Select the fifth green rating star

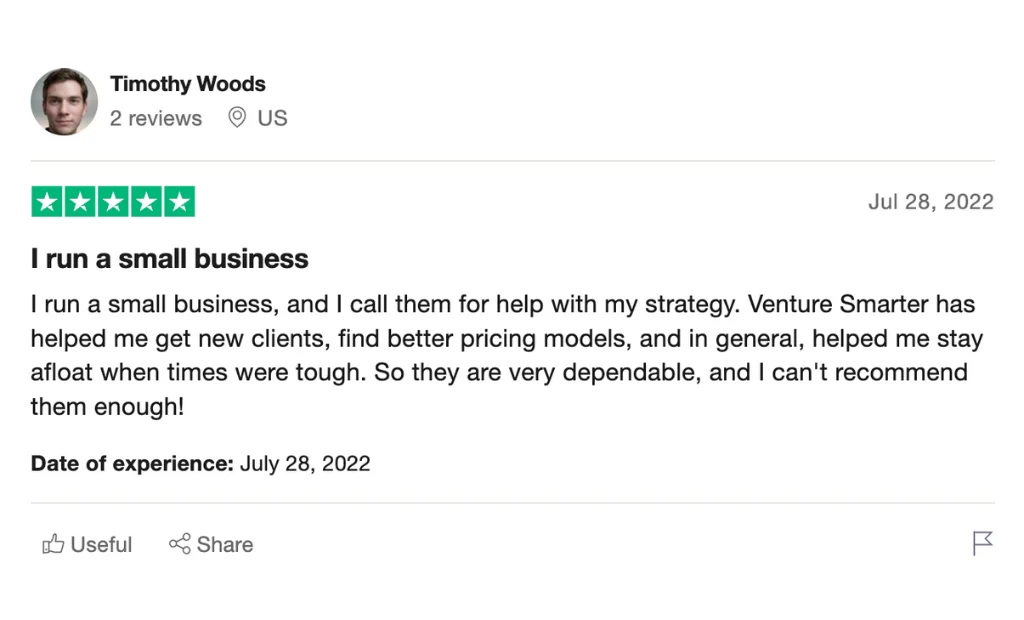coord(179,201)
